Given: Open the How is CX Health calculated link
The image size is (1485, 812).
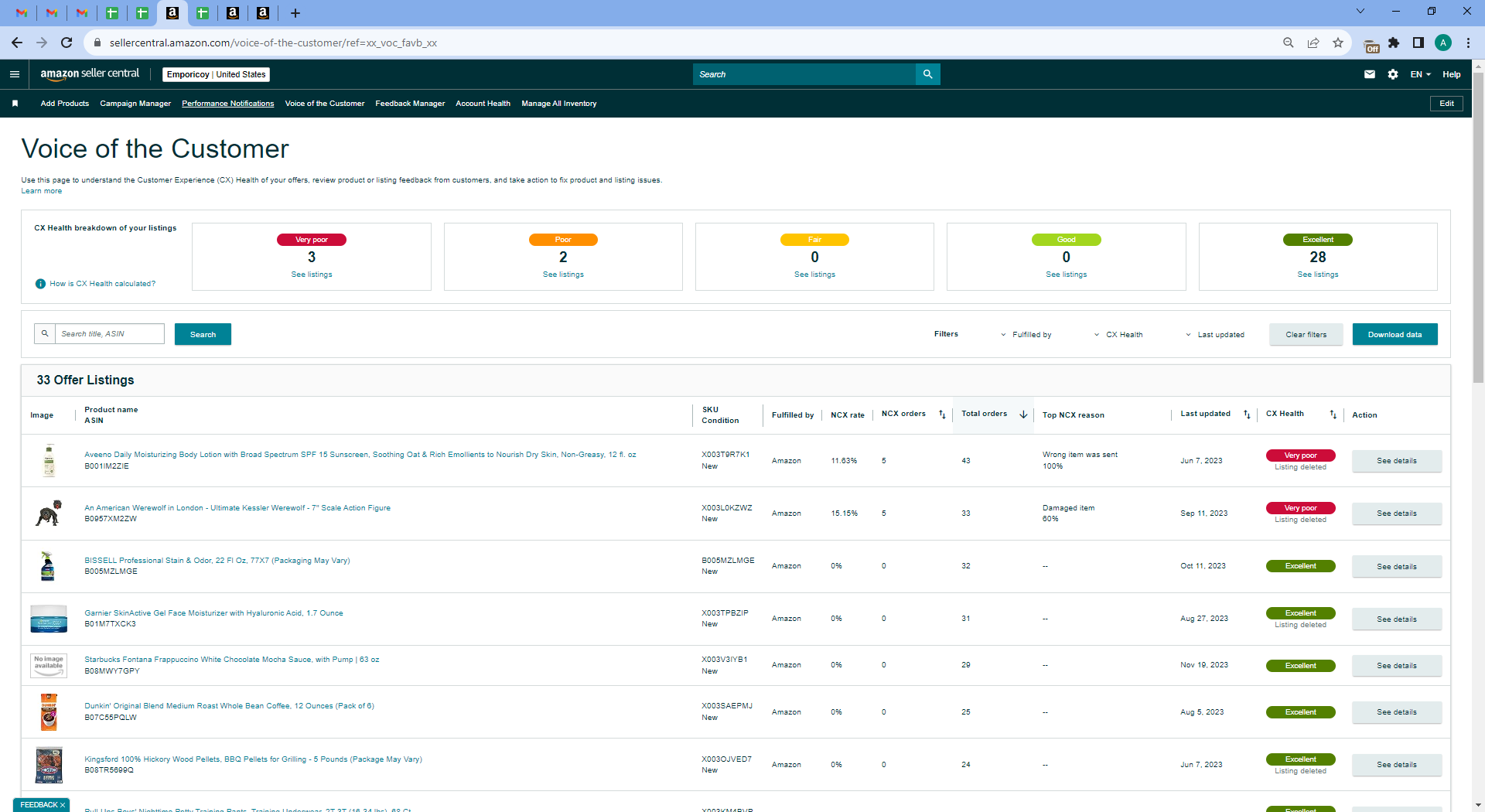Looking at the screenshot, I should (x=103, y=284).
